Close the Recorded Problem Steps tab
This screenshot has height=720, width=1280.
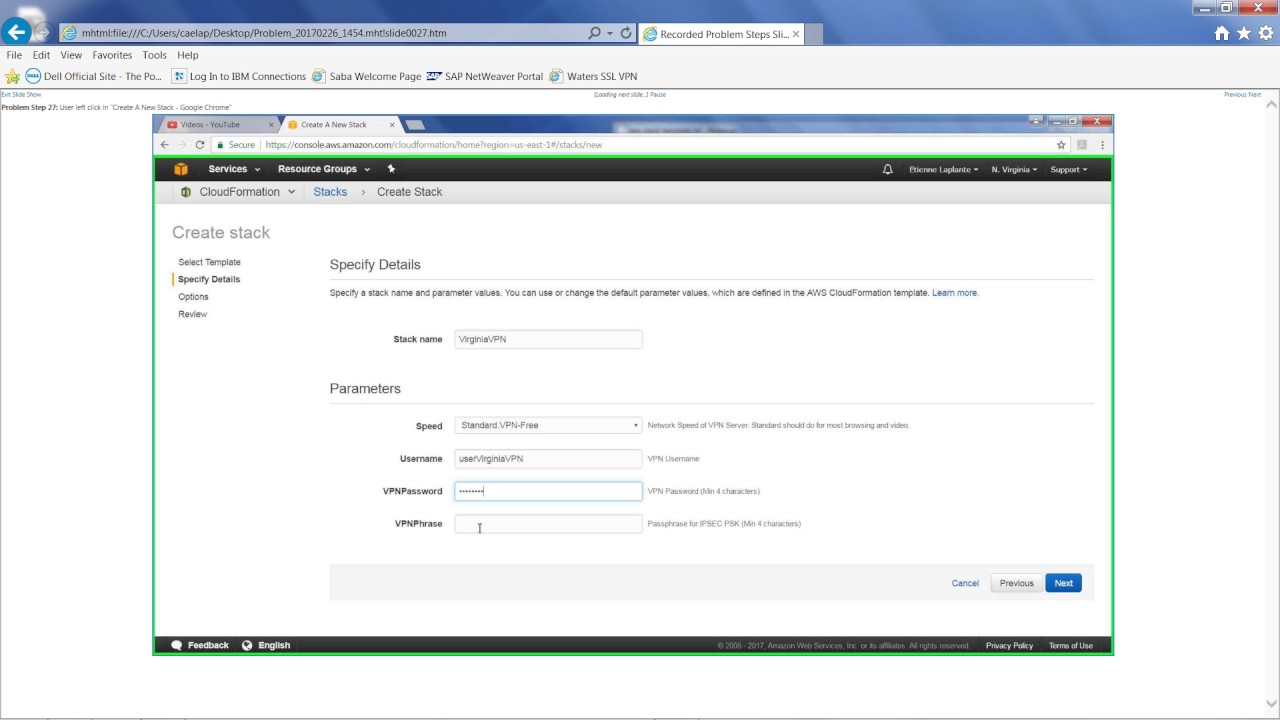click(x=796, y=34)
